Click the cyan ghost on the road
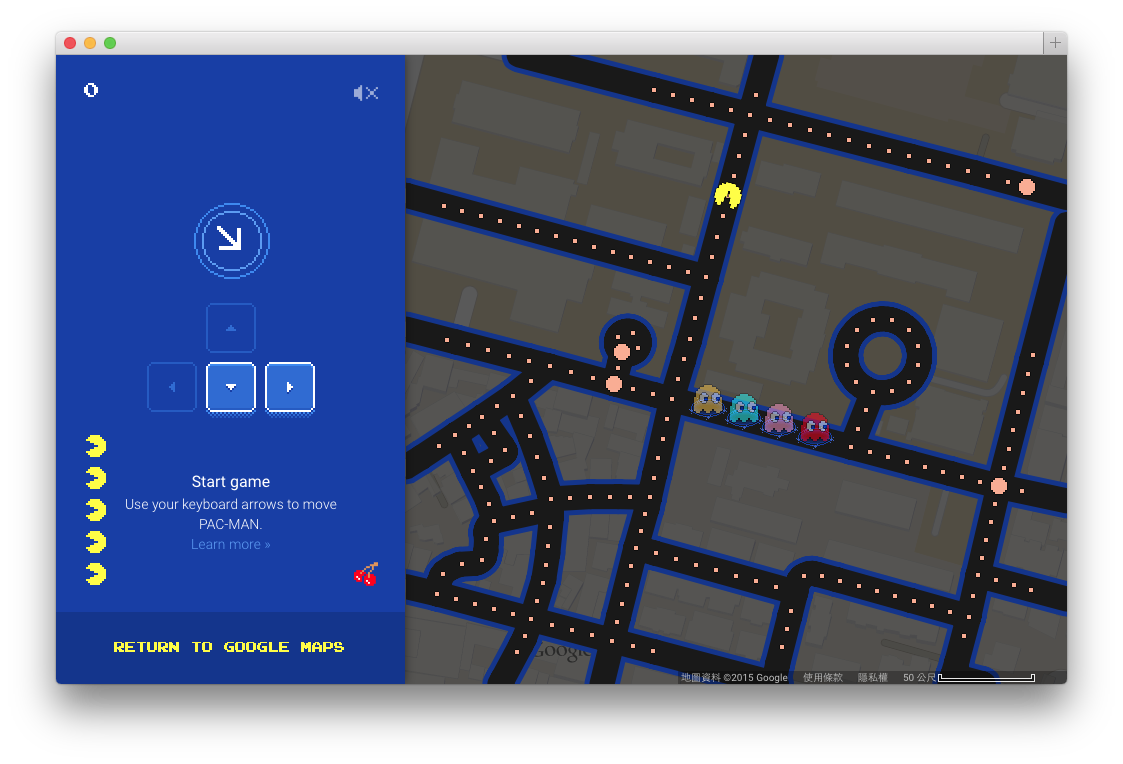Image resolution: width=1123 pixels, height=764 pixels. click(743, 409)
